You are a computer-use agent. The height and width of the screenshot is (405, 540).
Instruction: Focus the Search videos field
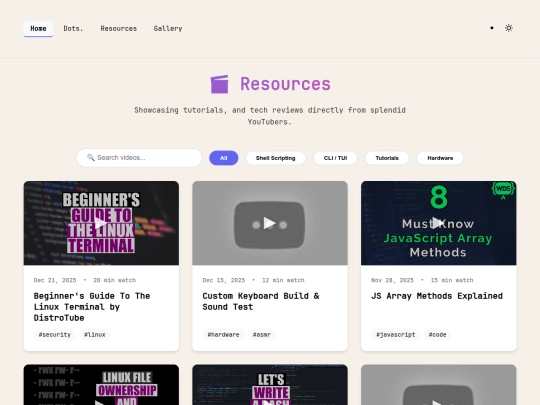click(139, 158)
